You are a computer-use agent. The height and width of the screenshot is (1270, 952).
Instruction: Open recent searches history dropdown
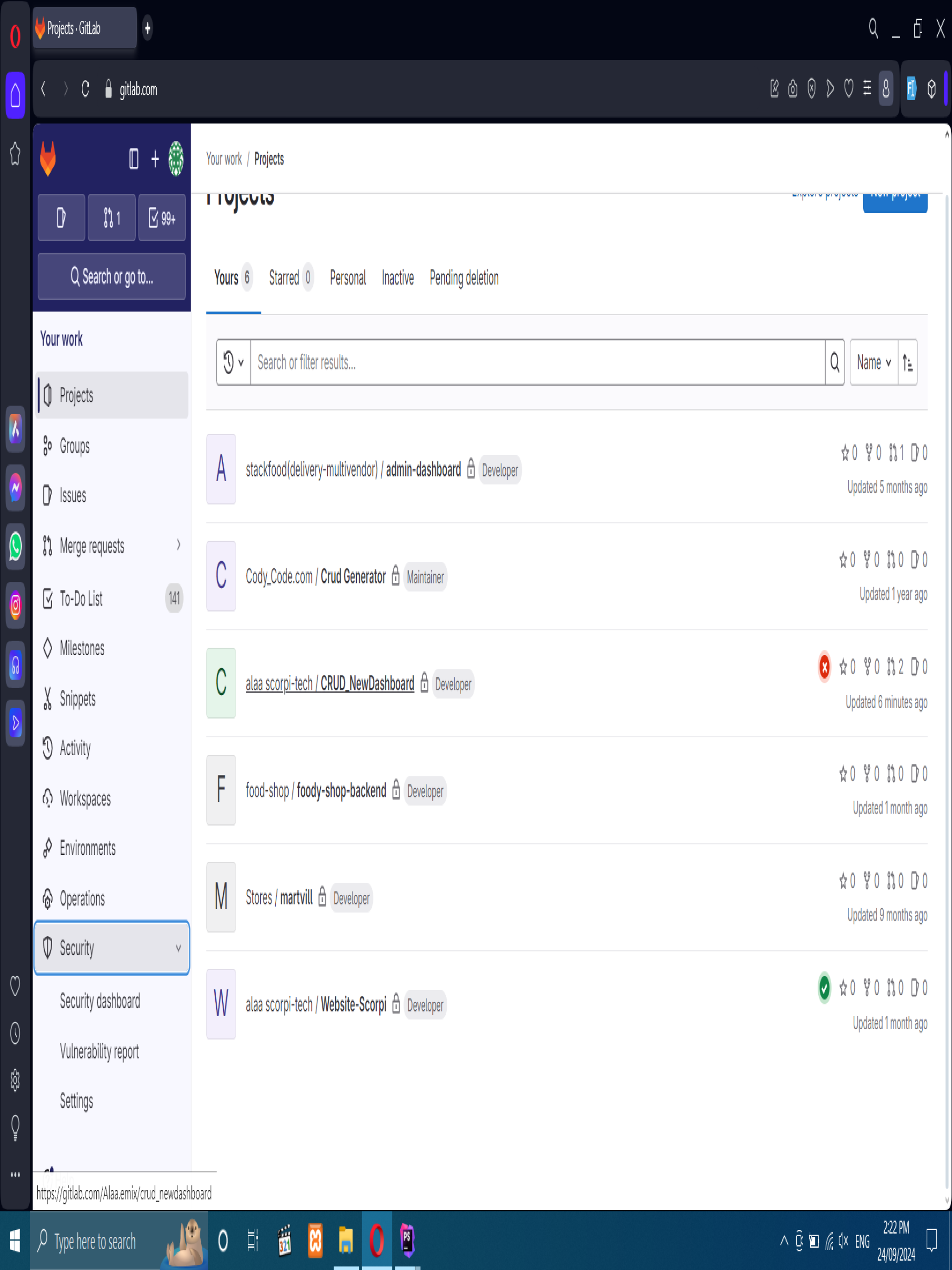click(x=233, y=362)
